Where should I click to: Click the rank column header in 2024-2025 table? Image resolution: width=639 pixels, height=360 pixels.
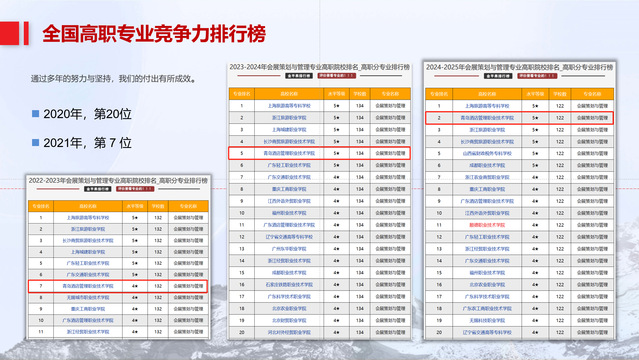pos(439,94)
